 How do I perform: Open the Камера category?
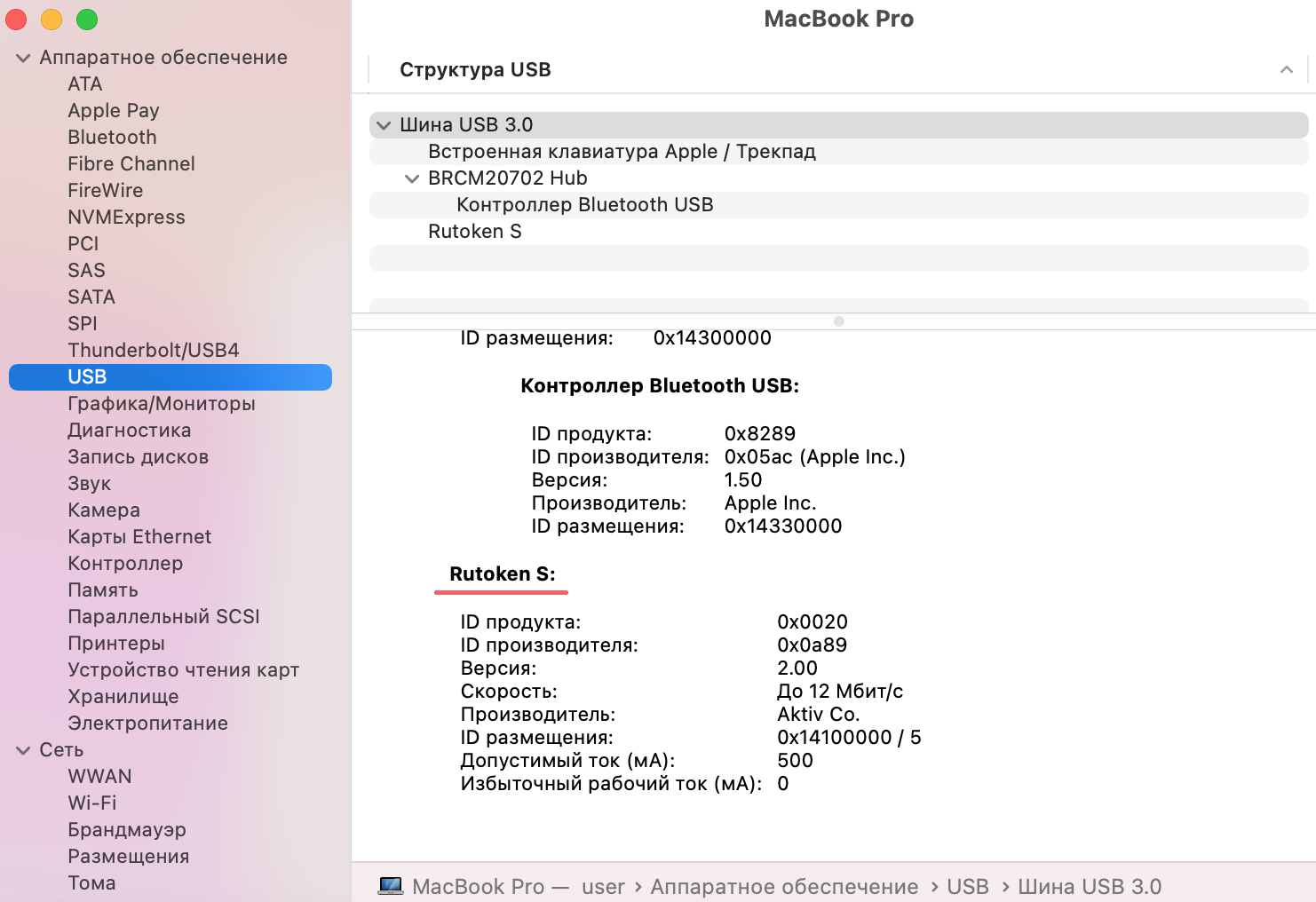tap(104, 510)
